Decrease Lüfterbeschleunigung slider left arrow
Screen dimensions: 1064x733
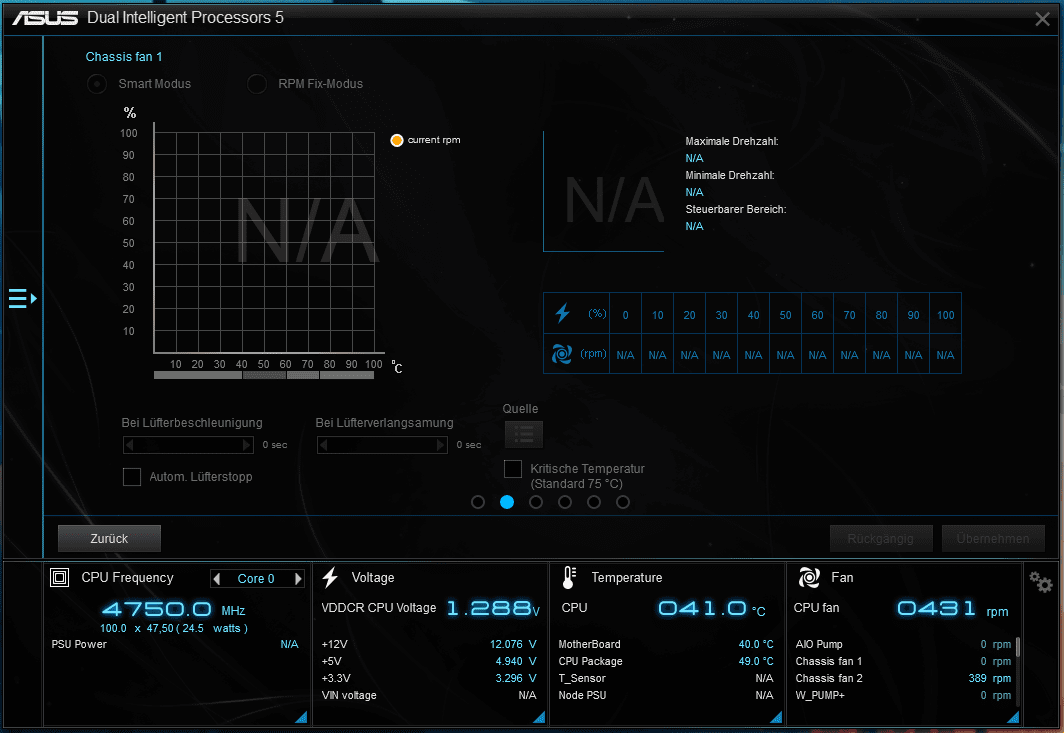click(130, 445)
